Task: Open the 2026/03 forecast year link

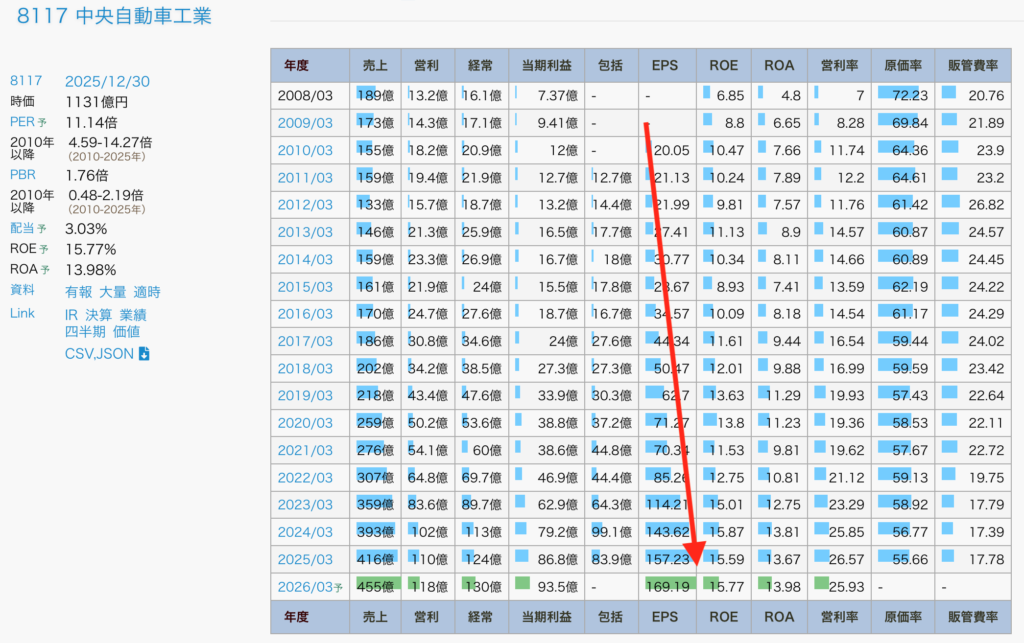Action: [305, 587]
